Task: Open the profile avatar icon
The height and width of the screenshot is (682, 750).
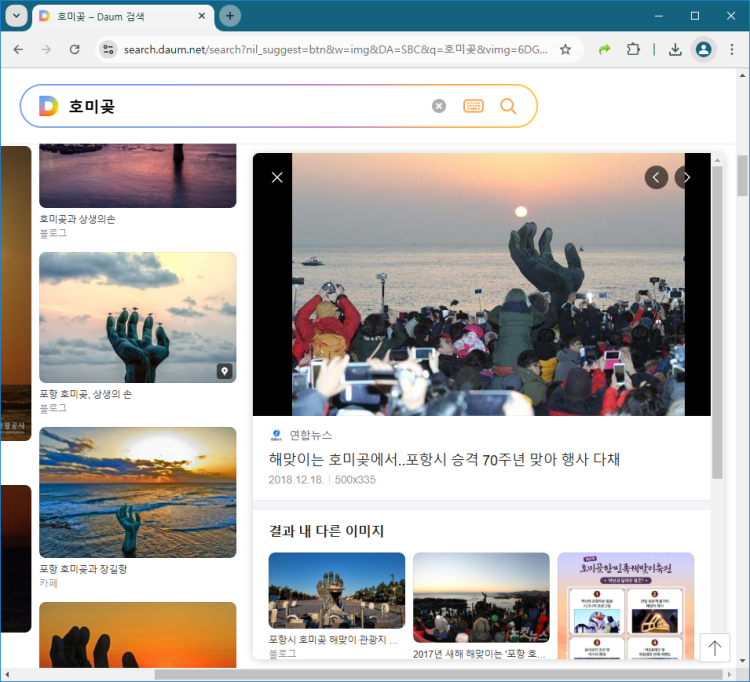Action: point(703,49)
